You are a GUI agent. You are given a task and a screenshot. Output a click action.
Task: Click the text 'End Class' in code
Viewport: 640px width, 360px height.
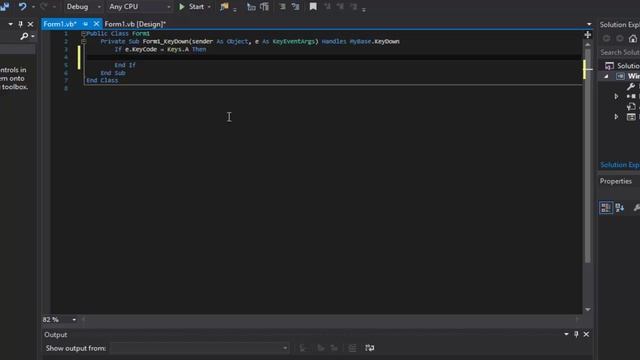coord(102,80)
